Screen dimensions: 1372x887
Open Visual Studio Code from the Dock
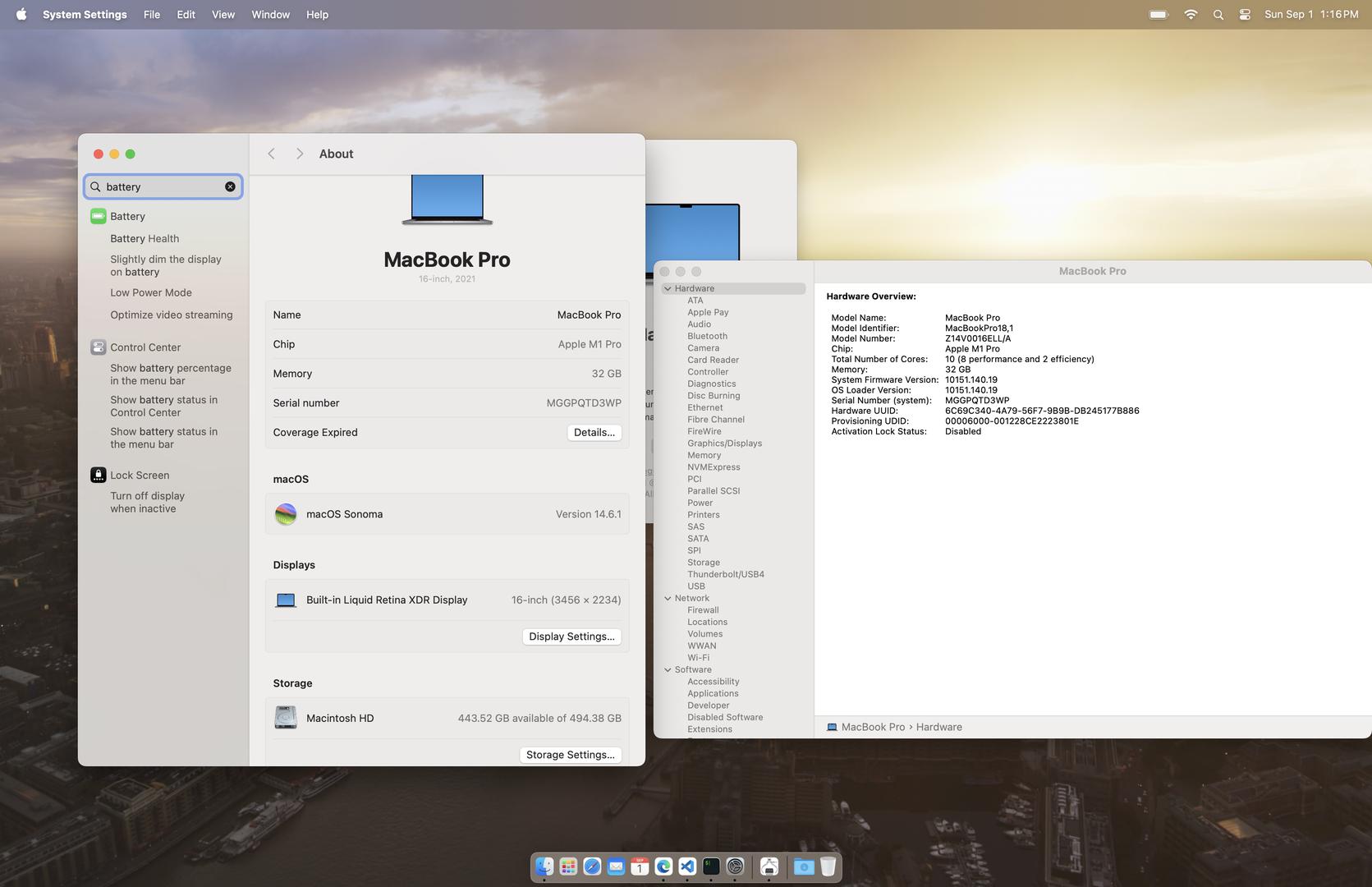(x=687, y=866)
